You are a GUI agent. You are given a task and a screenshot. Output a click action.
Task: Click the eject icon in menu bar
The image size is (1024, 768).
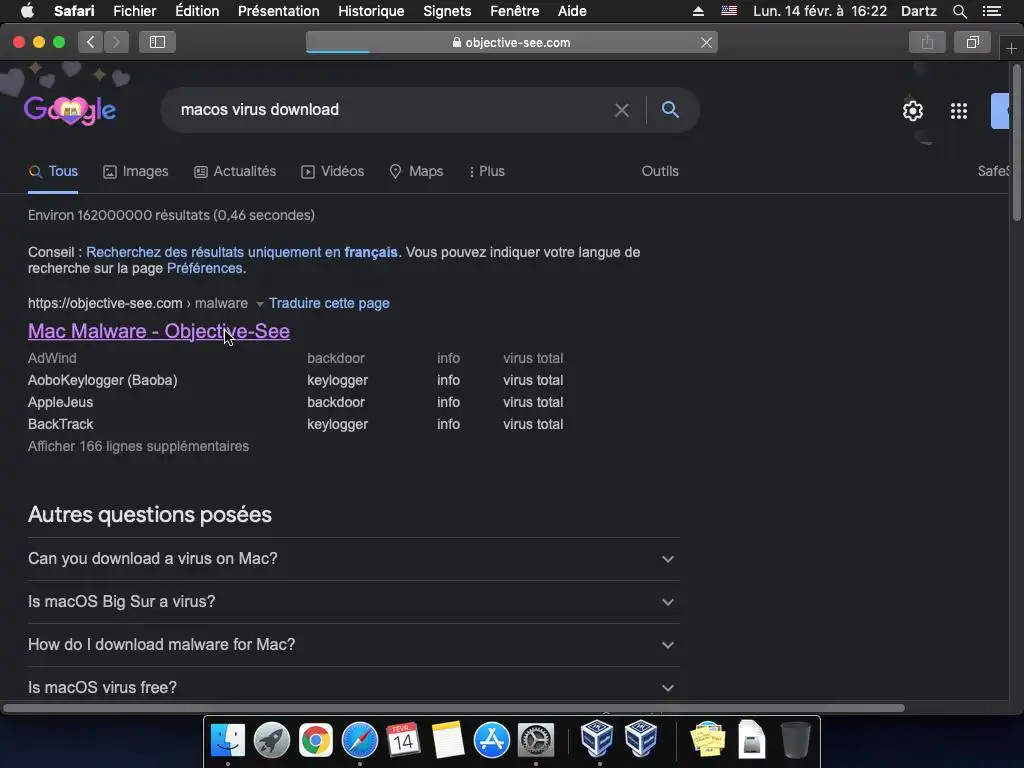pyautogui.click(x=698, y=11)
